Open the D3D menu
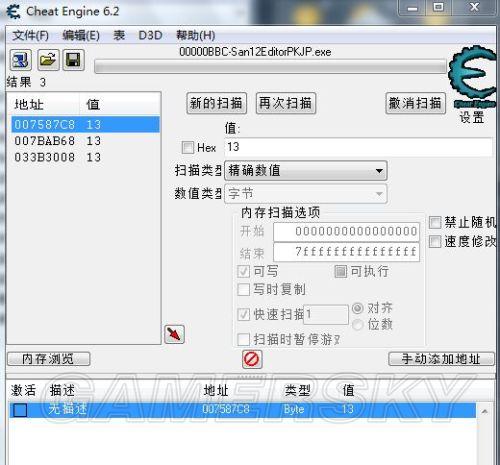 tap(150, 35)
